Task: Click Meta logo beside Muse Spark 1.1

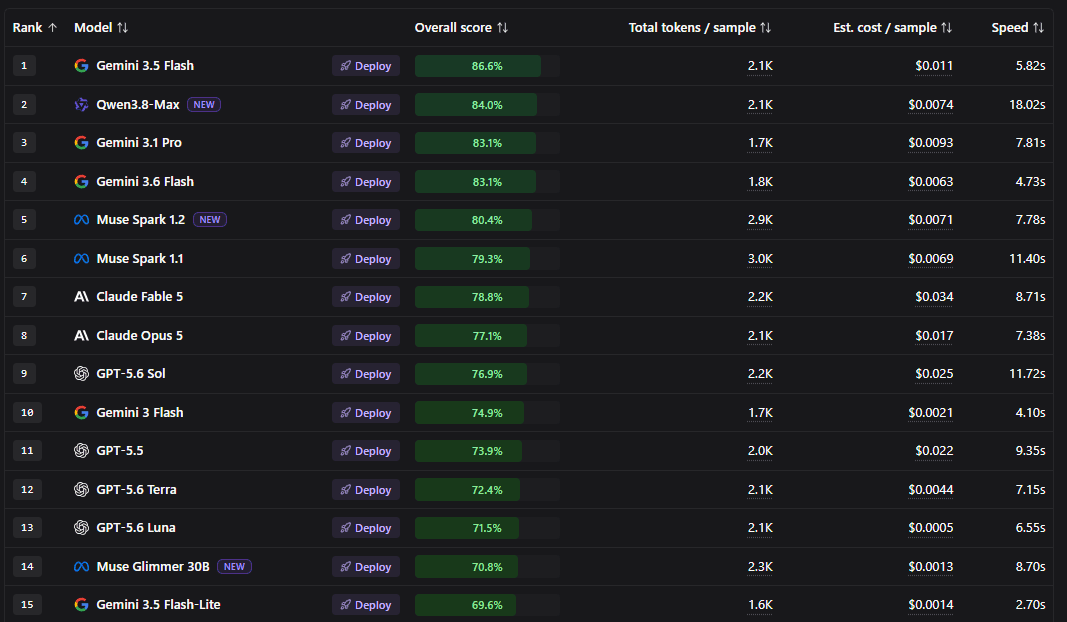Action: [82, 259]
